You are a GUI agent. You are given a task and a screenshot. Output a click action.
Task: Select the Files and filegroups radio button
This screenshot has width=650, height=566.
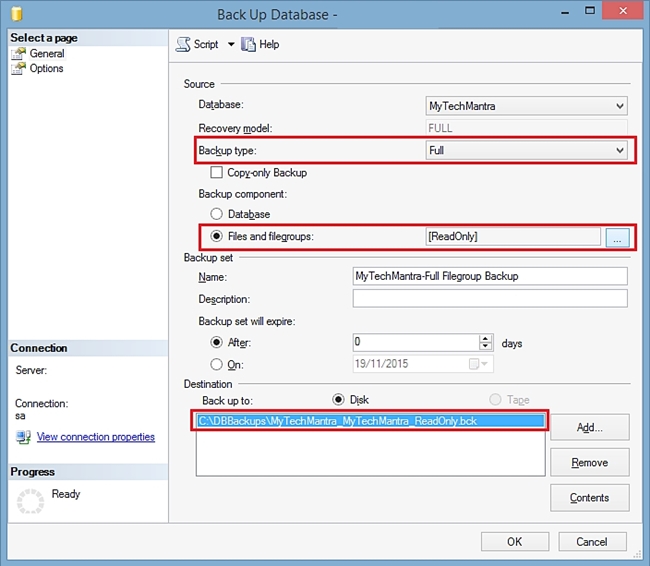click(216, 236)
